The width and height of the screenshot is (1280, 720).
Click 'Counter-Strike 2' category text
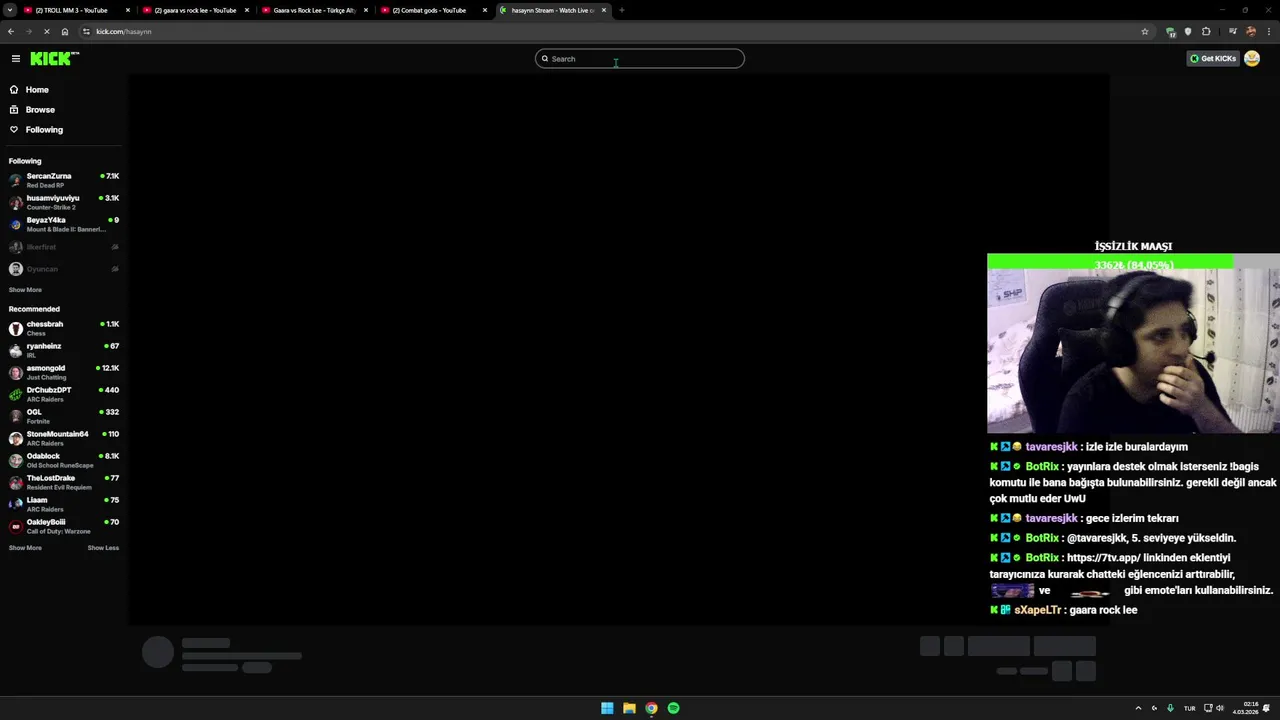coord(51,208)
